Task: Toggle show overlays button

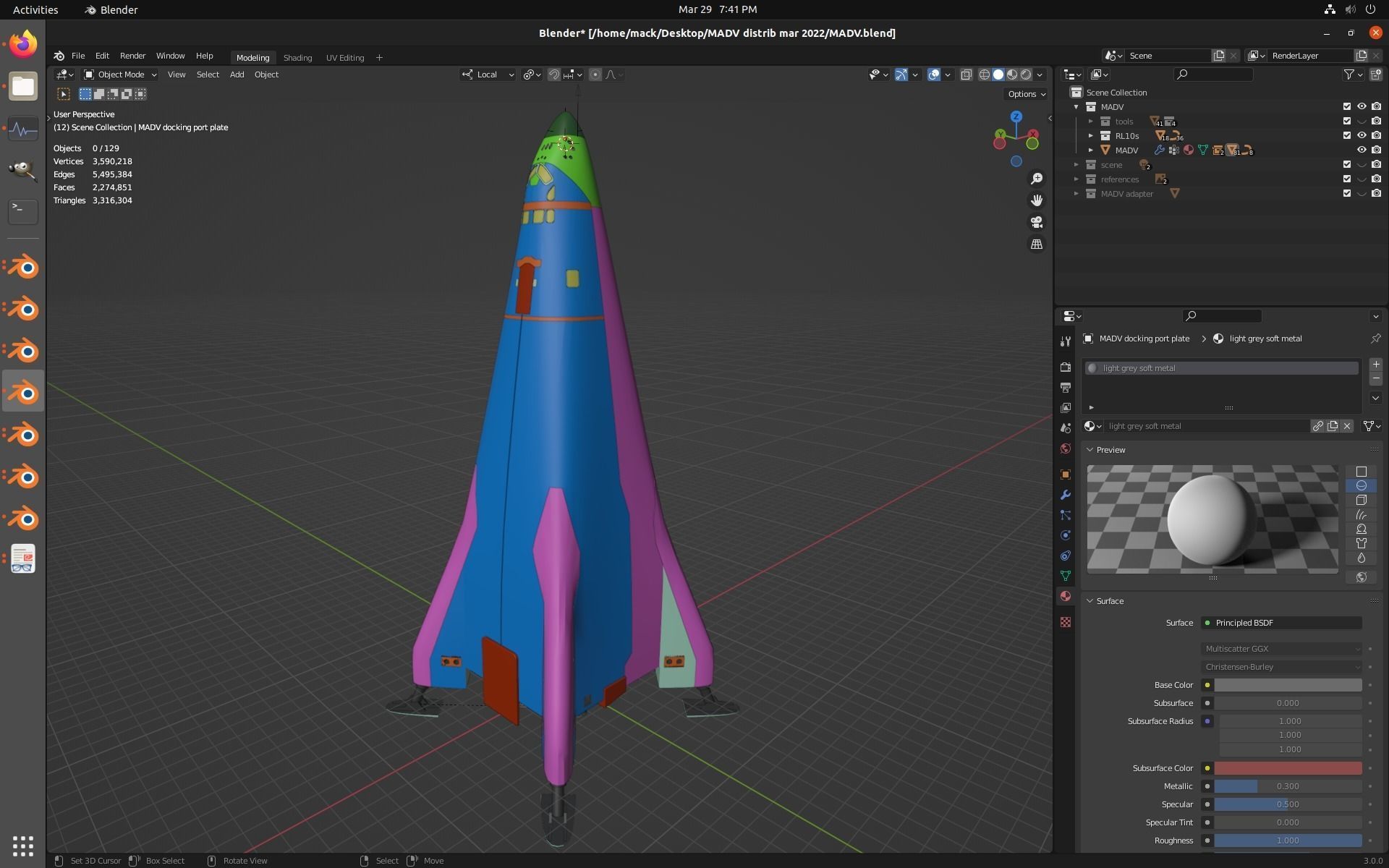Action: point(934,75)
